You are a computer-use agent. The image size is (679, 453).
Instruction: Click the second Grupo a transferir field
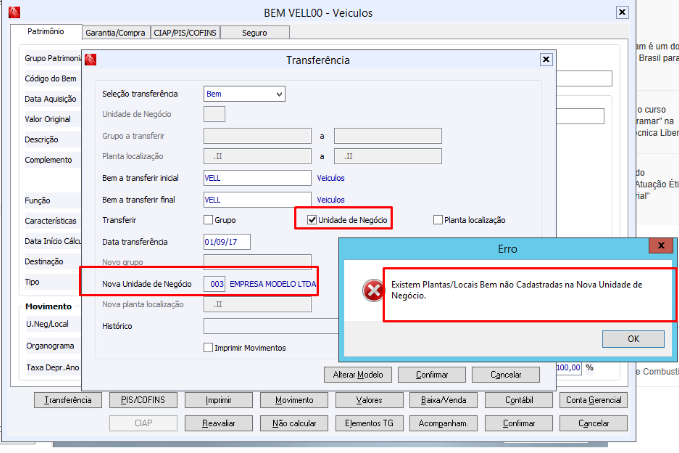pyautogui.click(x=388, y=136)
